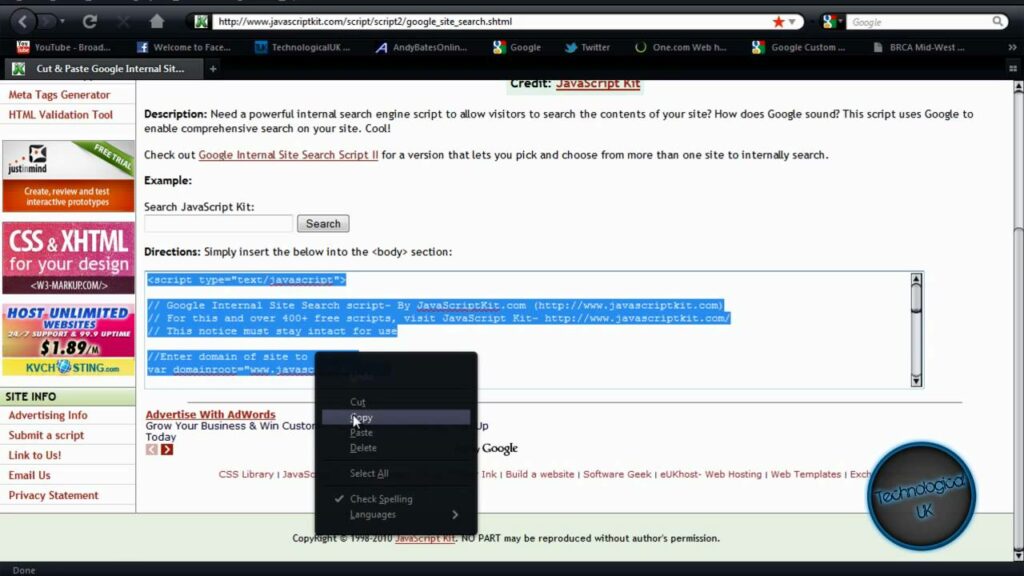The image size is (1024, 576).
Task: Open the JavaScript Kit copyright link
Action: (x=425, y=538)
